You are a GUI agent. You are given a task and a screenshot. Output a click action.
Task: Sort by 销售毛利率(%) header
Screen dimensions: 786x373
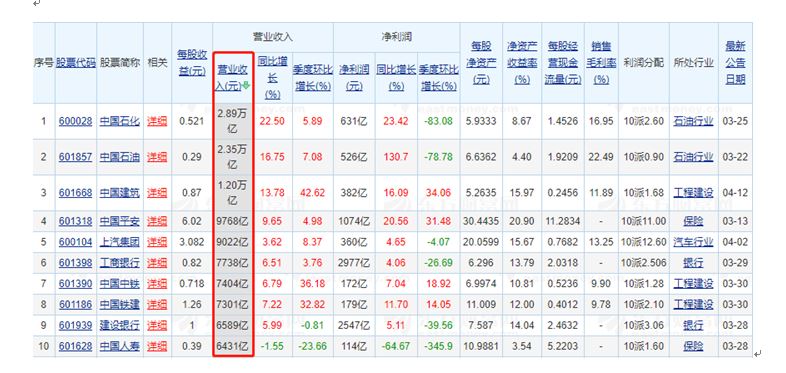pos(601,63)
